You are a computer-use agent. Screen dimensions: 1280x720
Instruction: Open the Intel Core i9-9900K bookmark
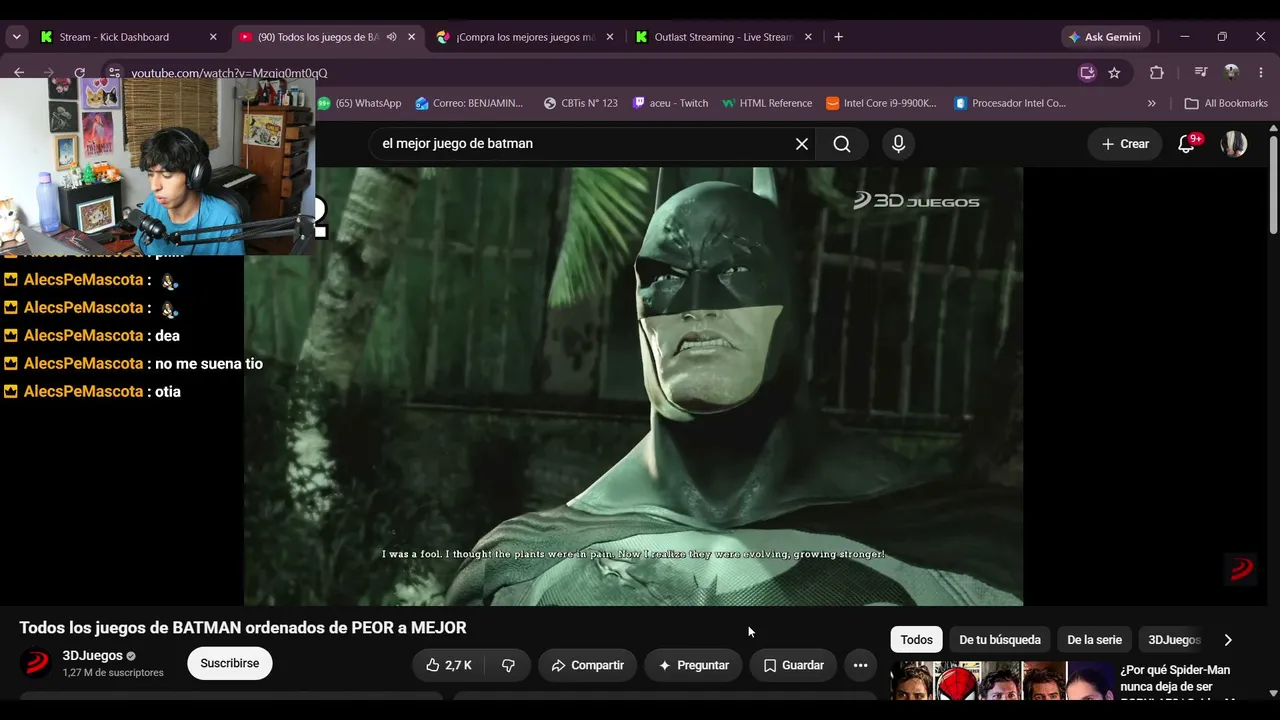click(881, 103)
